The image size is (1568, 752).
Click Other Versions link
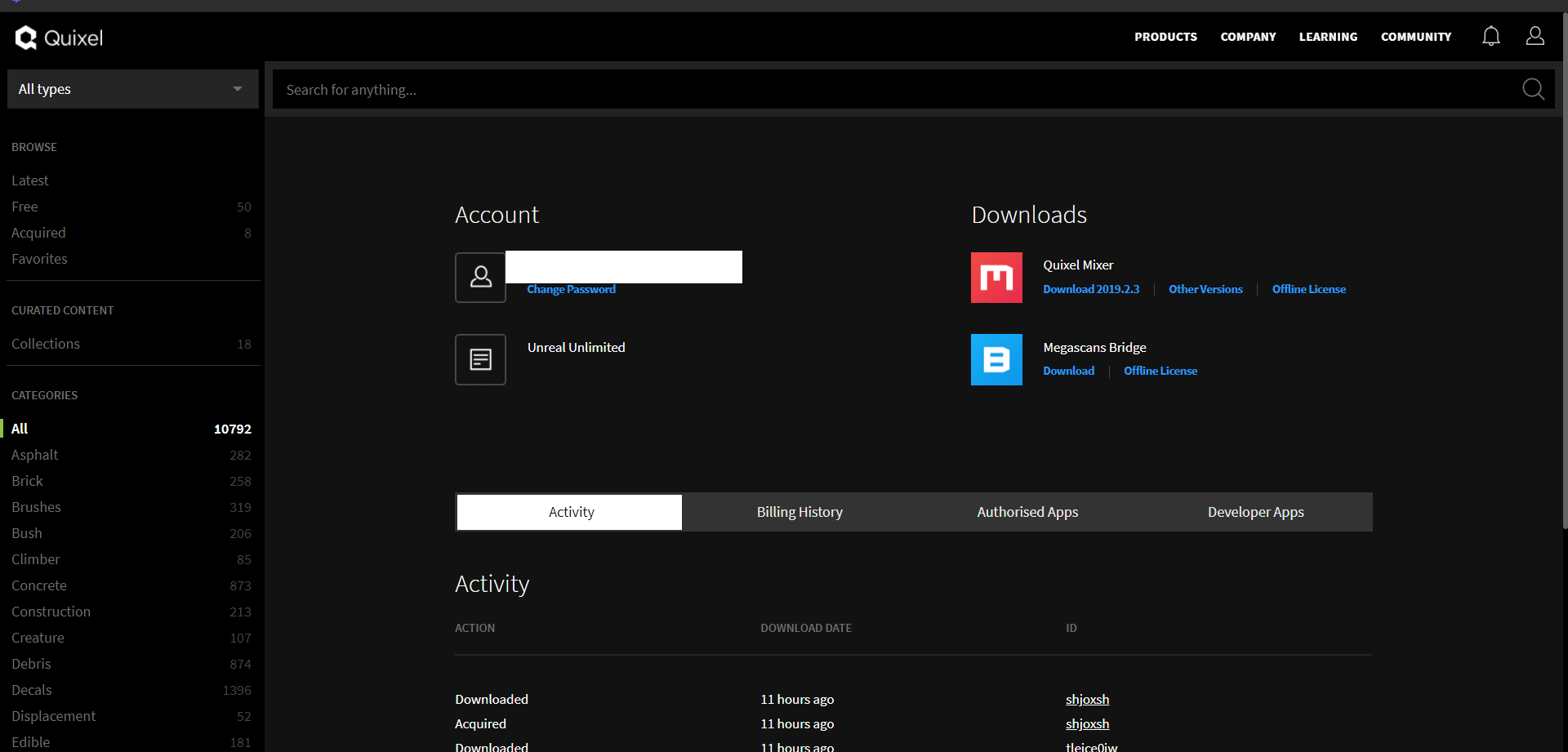click(1205, 289)
